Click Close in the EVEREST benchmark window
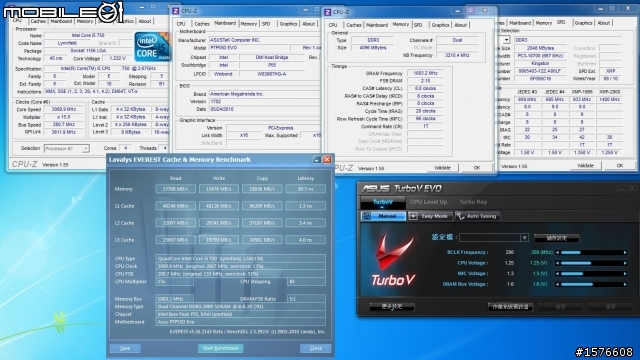 tap(316, 348)
